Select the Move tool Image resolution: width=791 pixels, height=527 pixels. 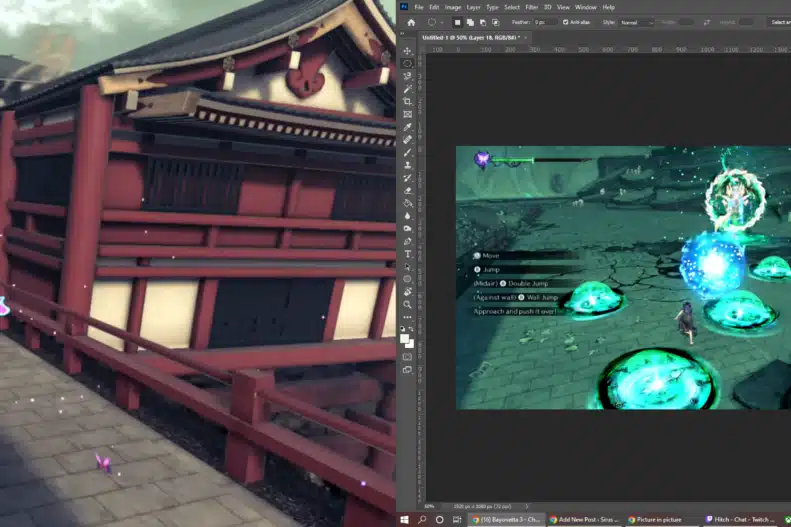click(407, 50)
